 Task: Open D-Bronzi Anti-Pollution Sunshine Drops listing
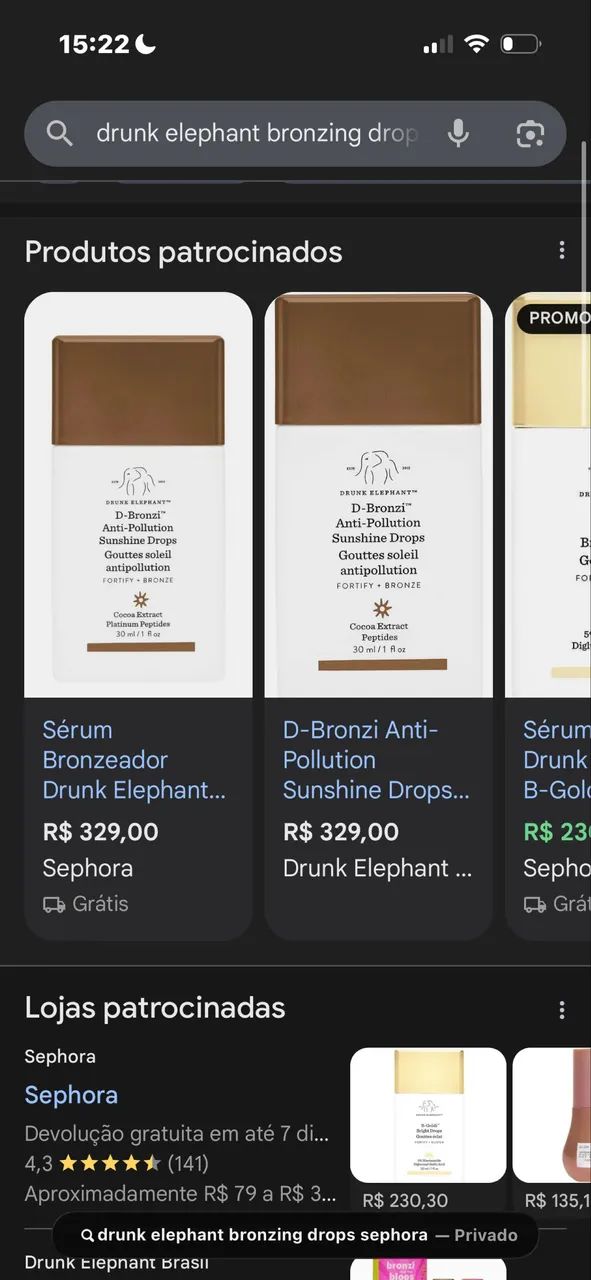[375, 760]
